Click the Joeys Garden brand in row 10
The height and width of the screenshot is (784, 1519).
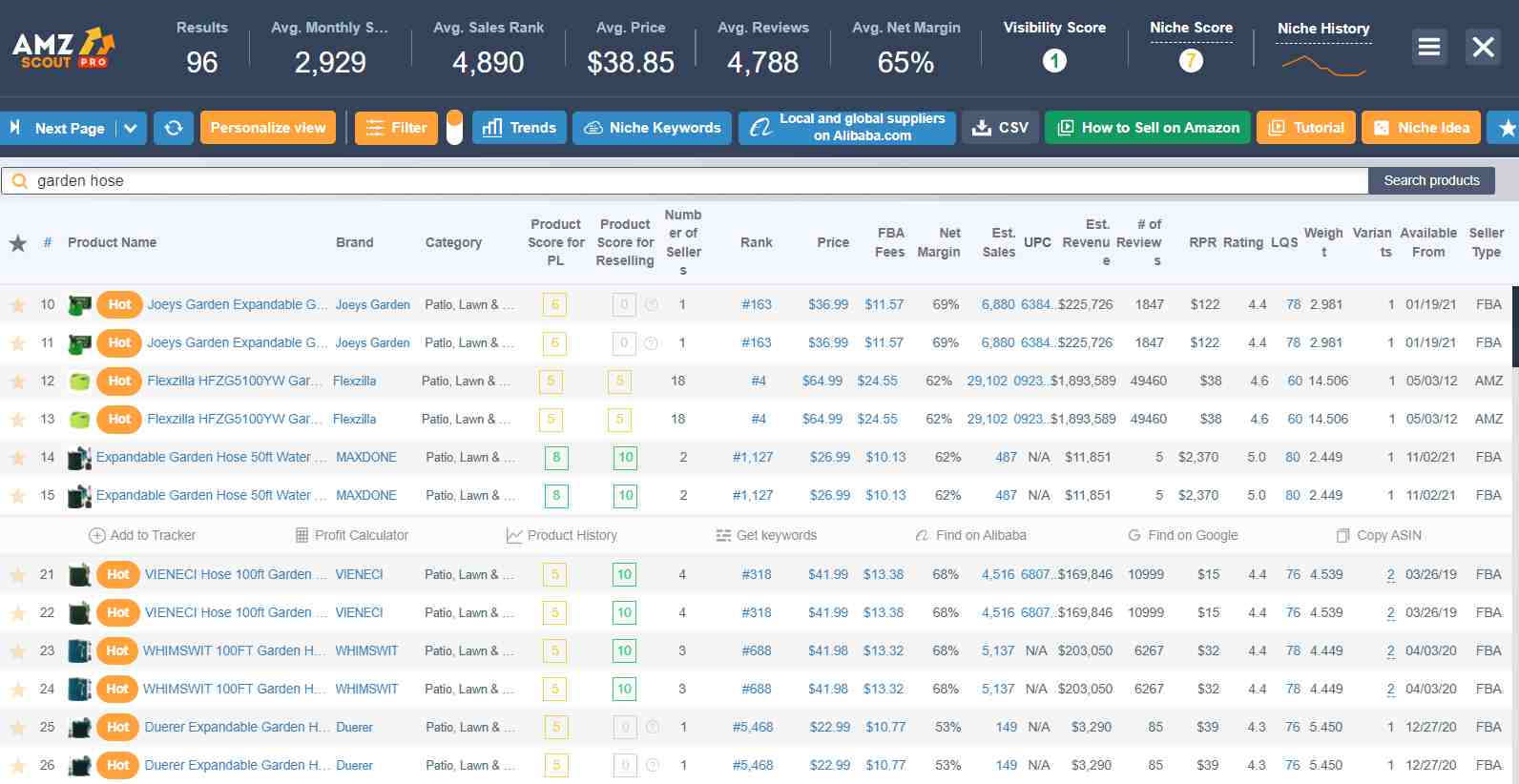(373, 305)
